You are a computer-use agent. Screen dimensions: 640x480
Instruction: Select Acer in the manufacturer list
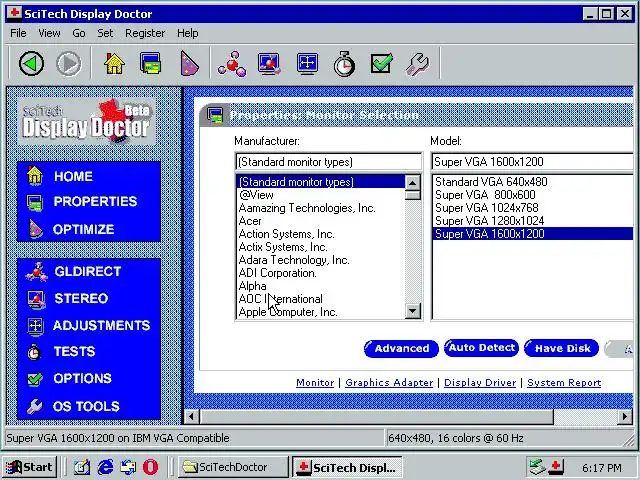pyautogui.click(x=321, y=221)
